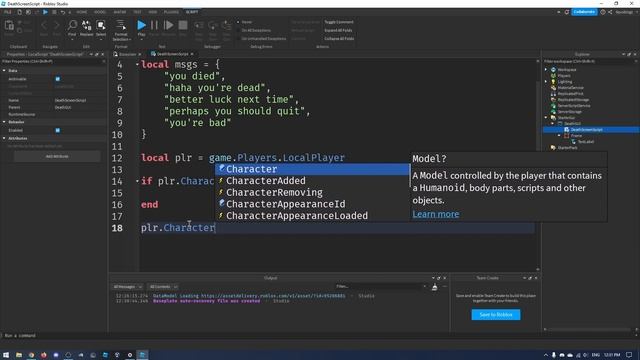Viewport: 640px width, 360px height.
Task: Select the Never break-on-errors option
Action: click(246, 22)
